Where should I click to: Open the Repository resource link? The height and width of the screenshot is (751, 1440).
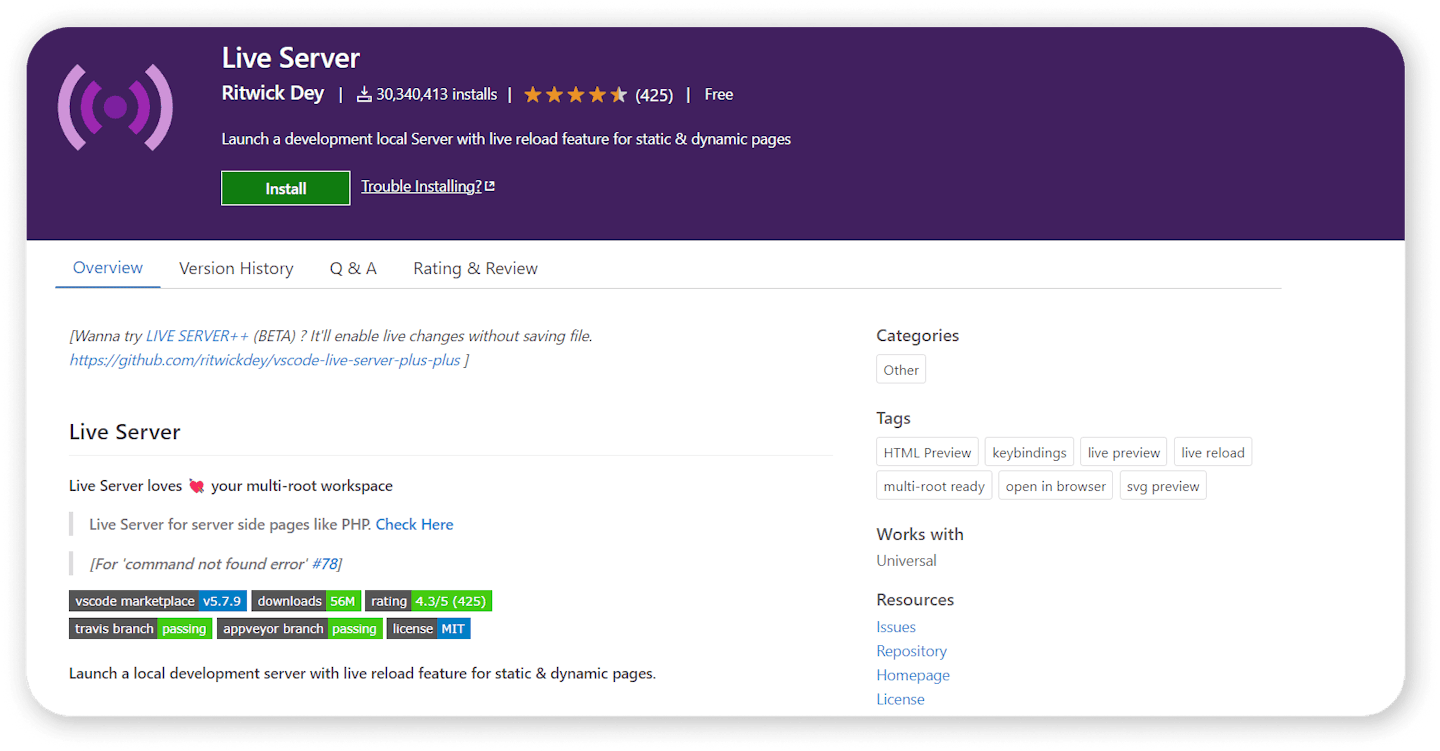pyautogui.click(x=911, y=651)
